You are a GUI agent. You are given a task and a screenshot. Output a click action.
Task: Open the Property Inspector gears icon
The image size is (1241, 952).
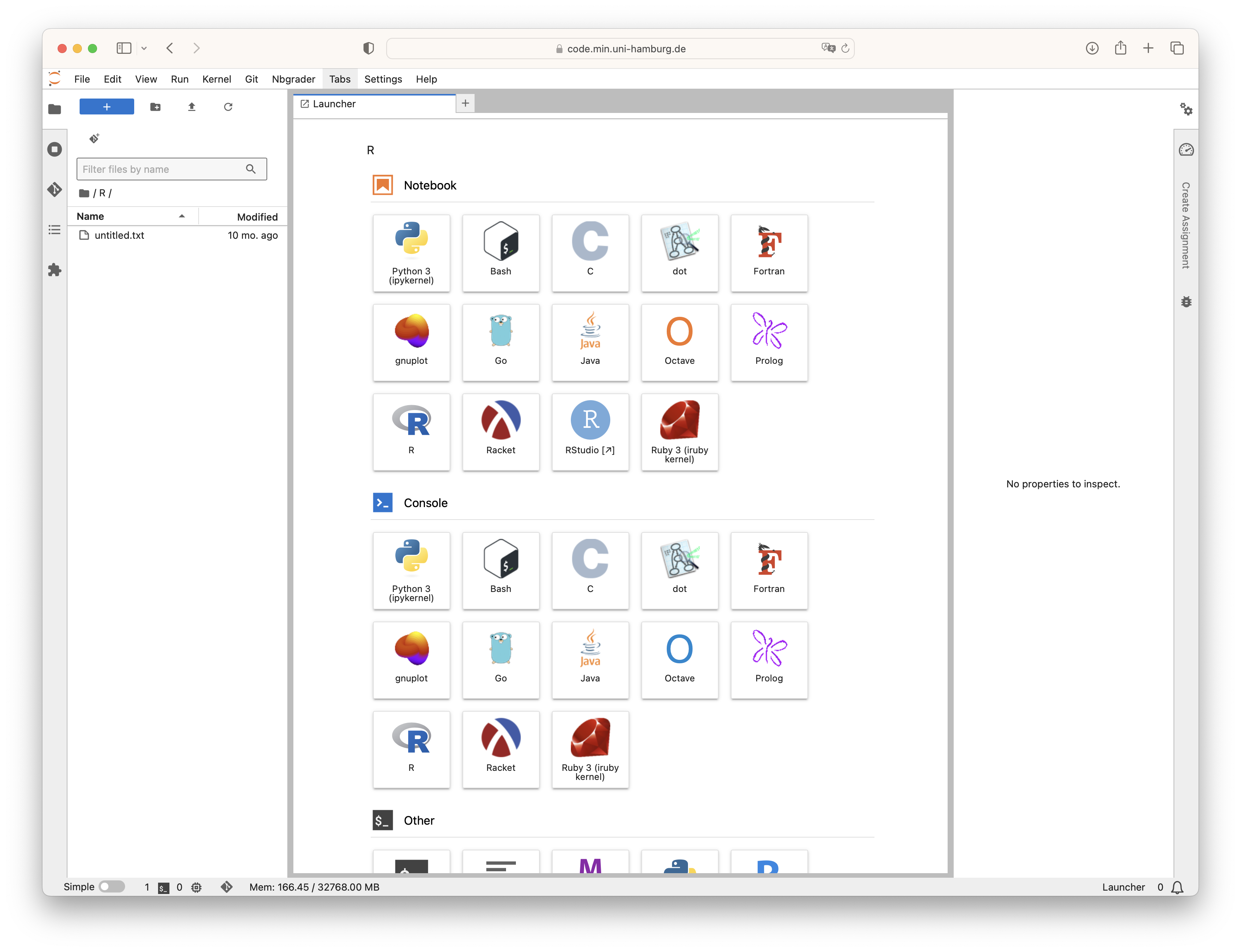[x=1186, y=109]
